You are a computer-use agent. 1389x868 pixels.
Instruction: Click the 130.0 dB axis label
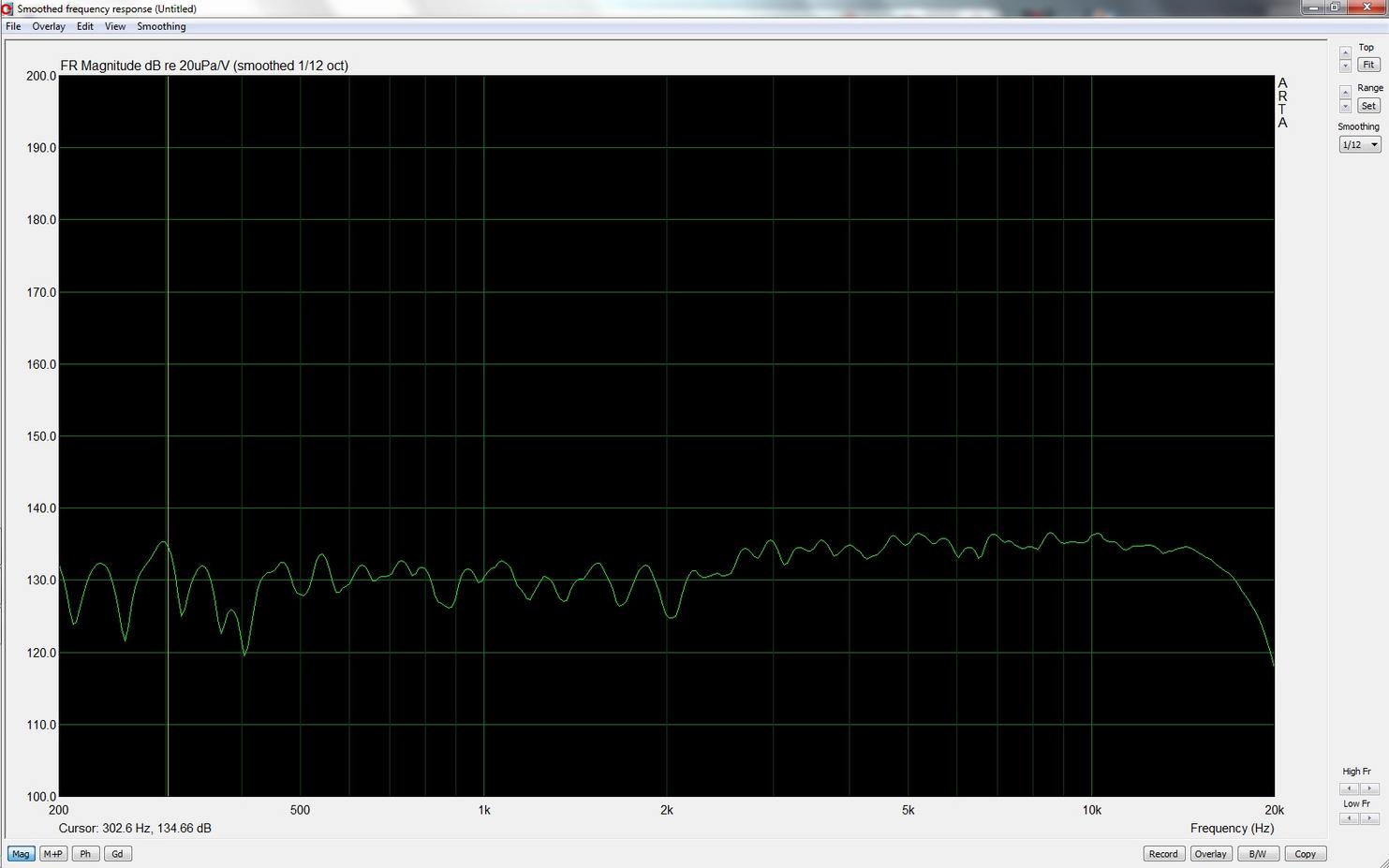(x=41, y=581)
